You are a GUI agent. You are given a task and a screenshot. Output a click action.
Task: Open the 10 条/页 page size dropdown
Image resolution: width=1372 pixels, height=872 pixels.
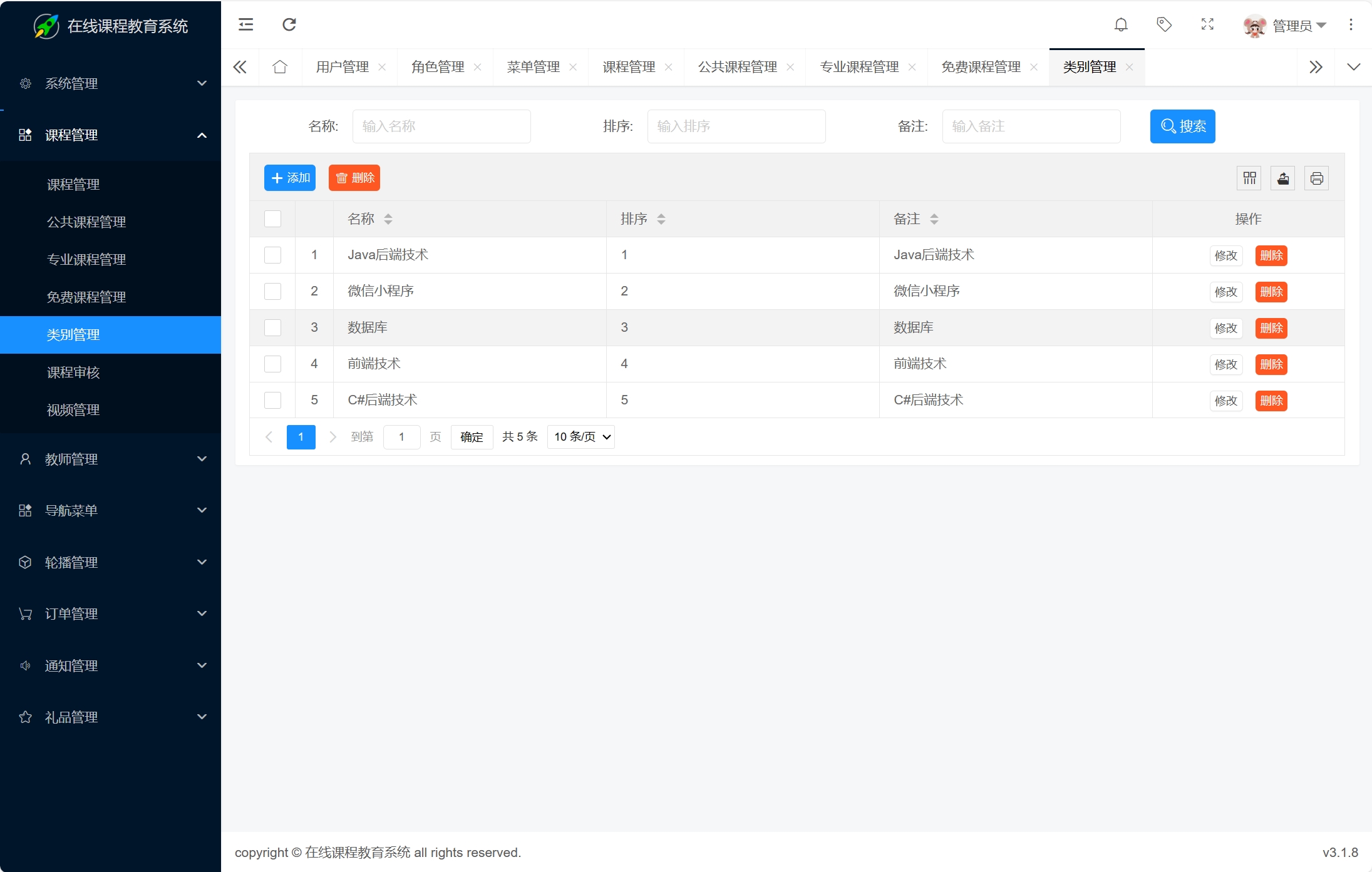(x=580, y=437)
